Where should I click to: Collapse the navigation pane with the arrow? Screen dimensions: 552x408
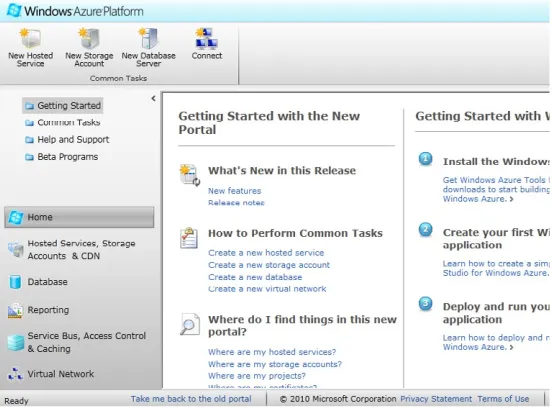(x=153, y=99)
